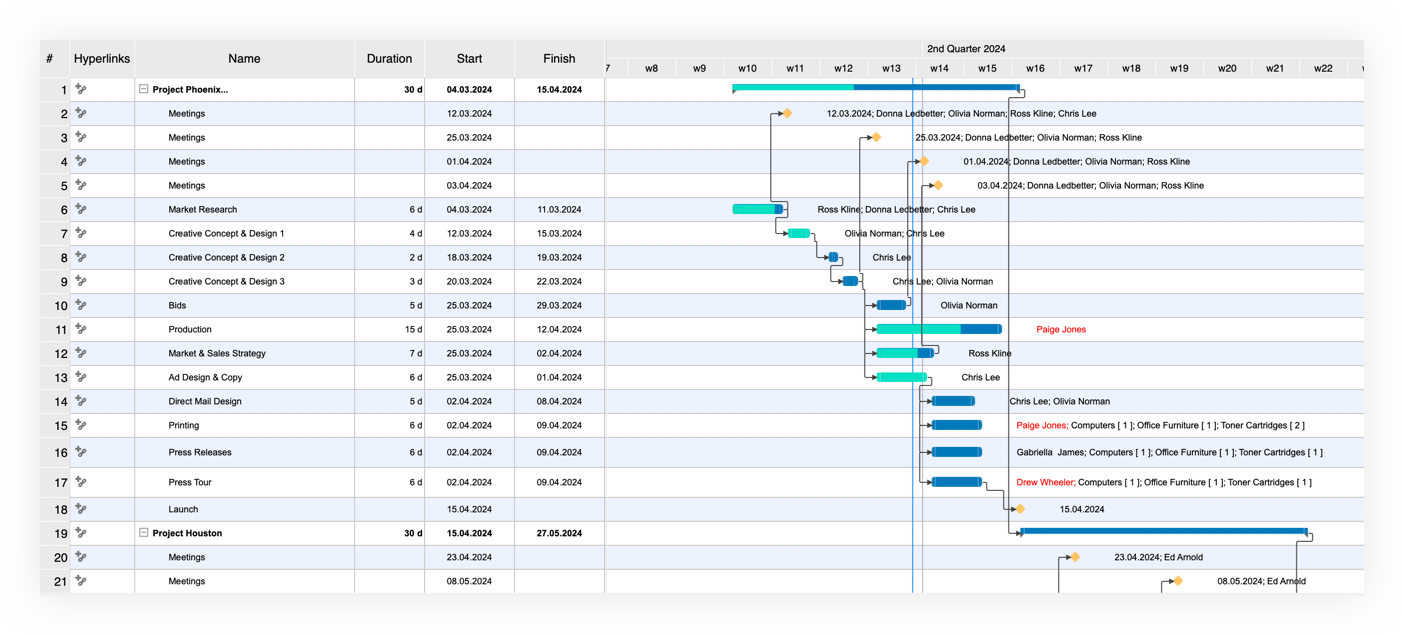Sort by the Duration column header
Screen dimensions: 1404x636
pyautogui.click(x=389, y=59)
